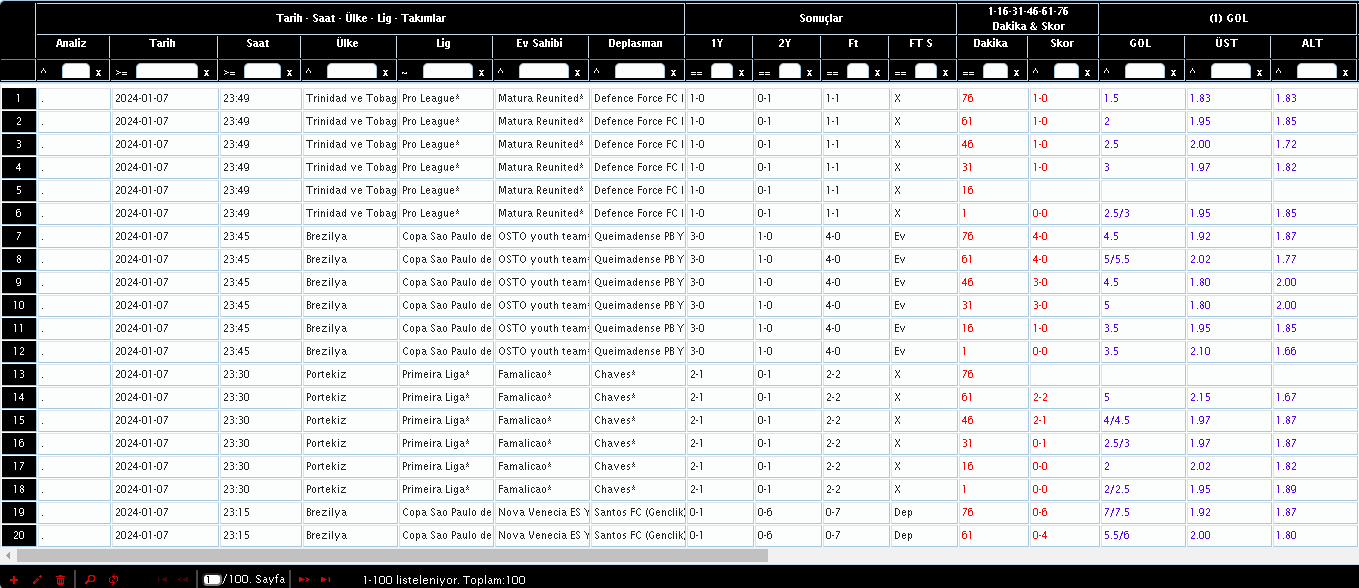
Task: Open the 1Y filter operator (==) selector
Action: click(x=696, y=72)
